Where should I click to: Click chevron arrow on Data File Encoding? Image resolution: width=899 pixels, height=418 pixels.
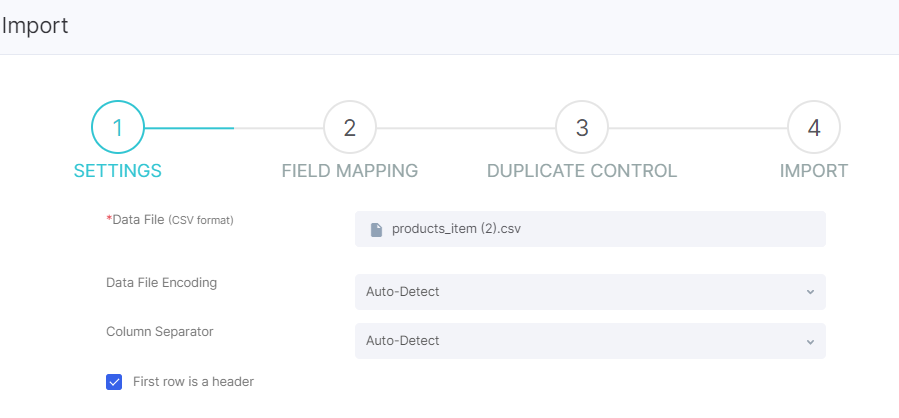coord(810,292)
